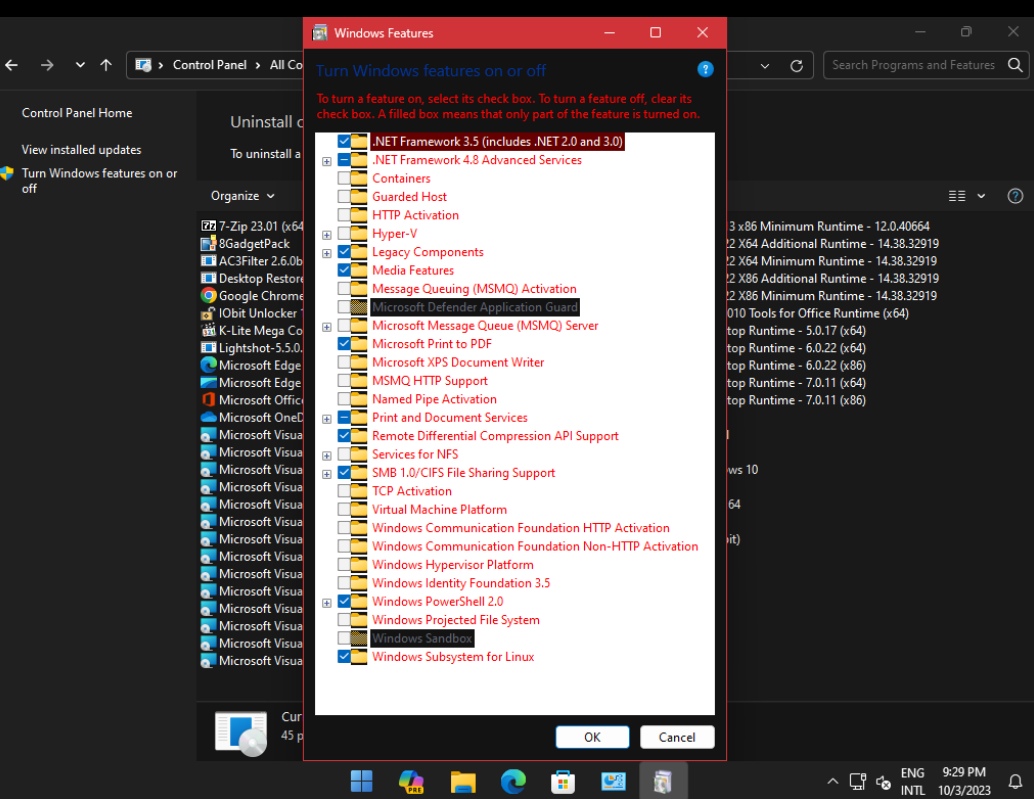This screenshot has width=1034, height=799.
Task: Go back in Control Panel window
Action: [x=12, y=65]
